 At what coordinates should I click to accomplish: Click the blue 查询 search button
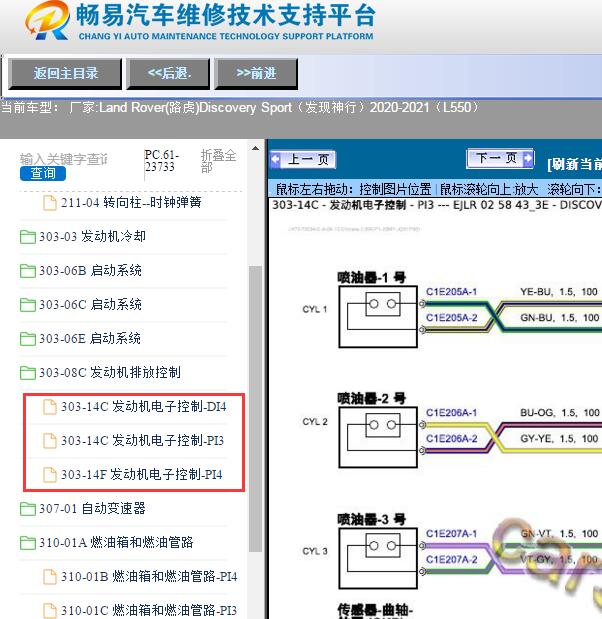(43, 173)
